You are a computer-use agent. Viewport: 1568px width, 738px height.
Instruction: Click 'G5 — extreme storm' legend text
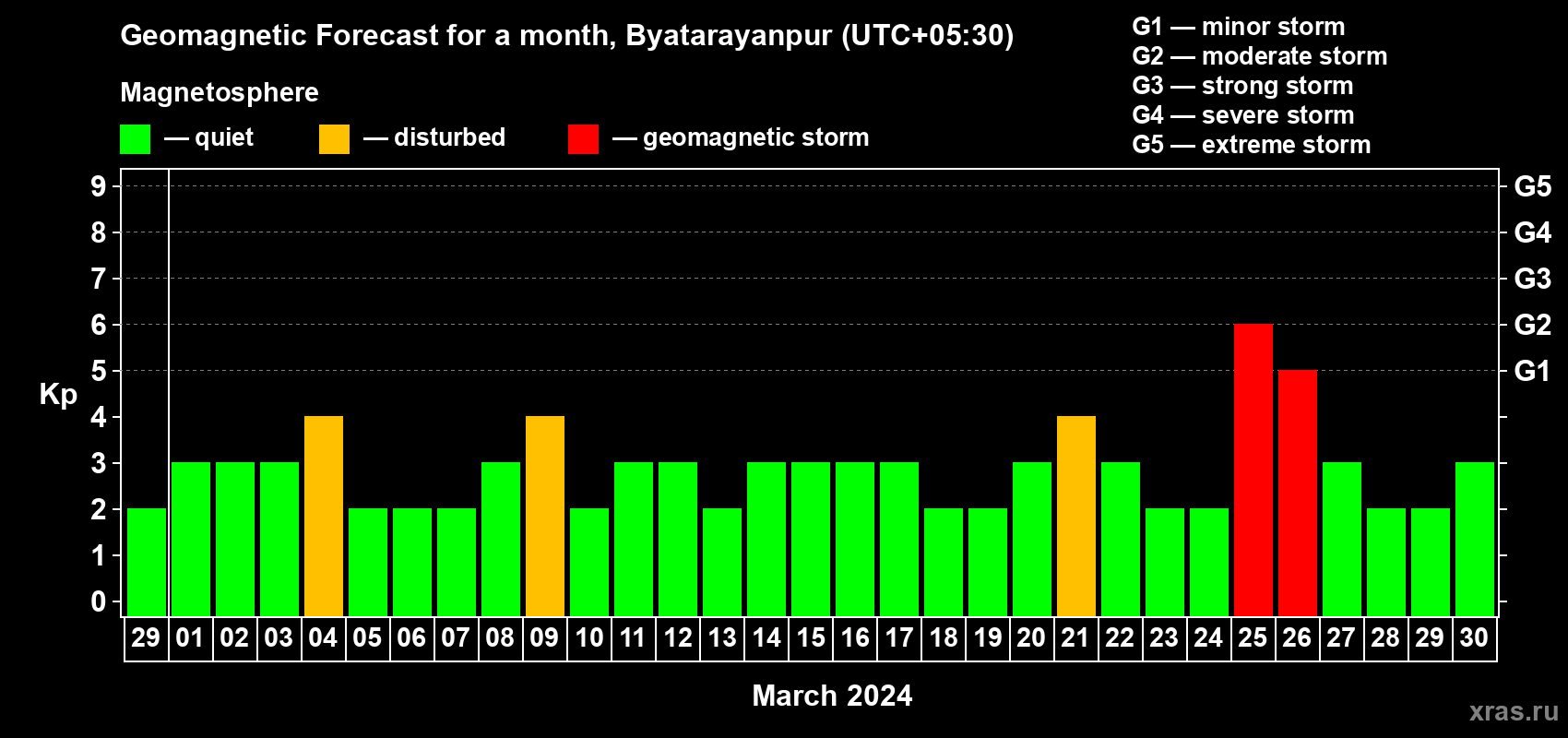(1252, 145)
